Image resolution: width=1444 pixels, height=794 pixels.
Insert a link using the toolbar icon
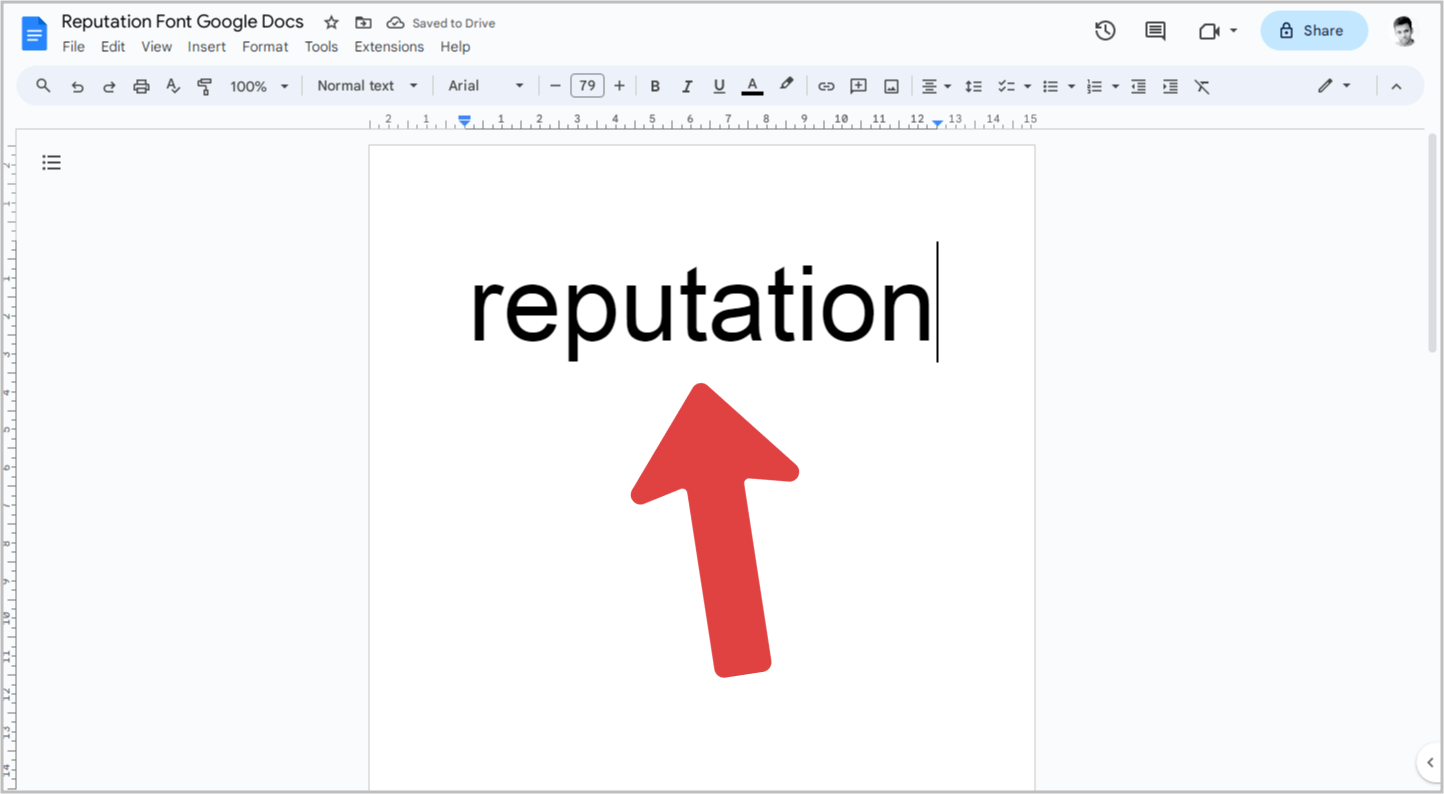point(826,86)
